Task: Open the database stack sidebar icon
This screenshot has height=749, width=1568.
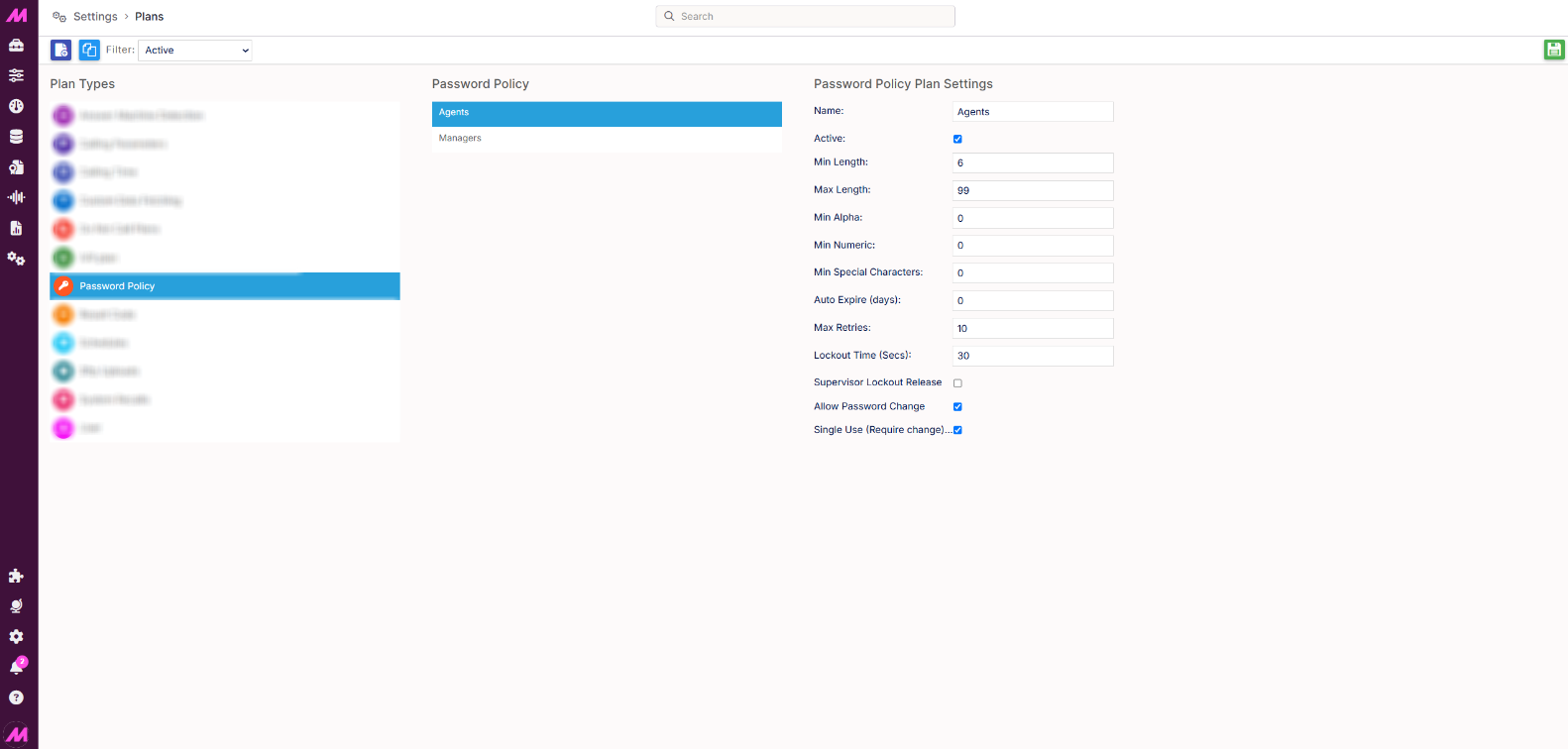Action: point(16,137)
